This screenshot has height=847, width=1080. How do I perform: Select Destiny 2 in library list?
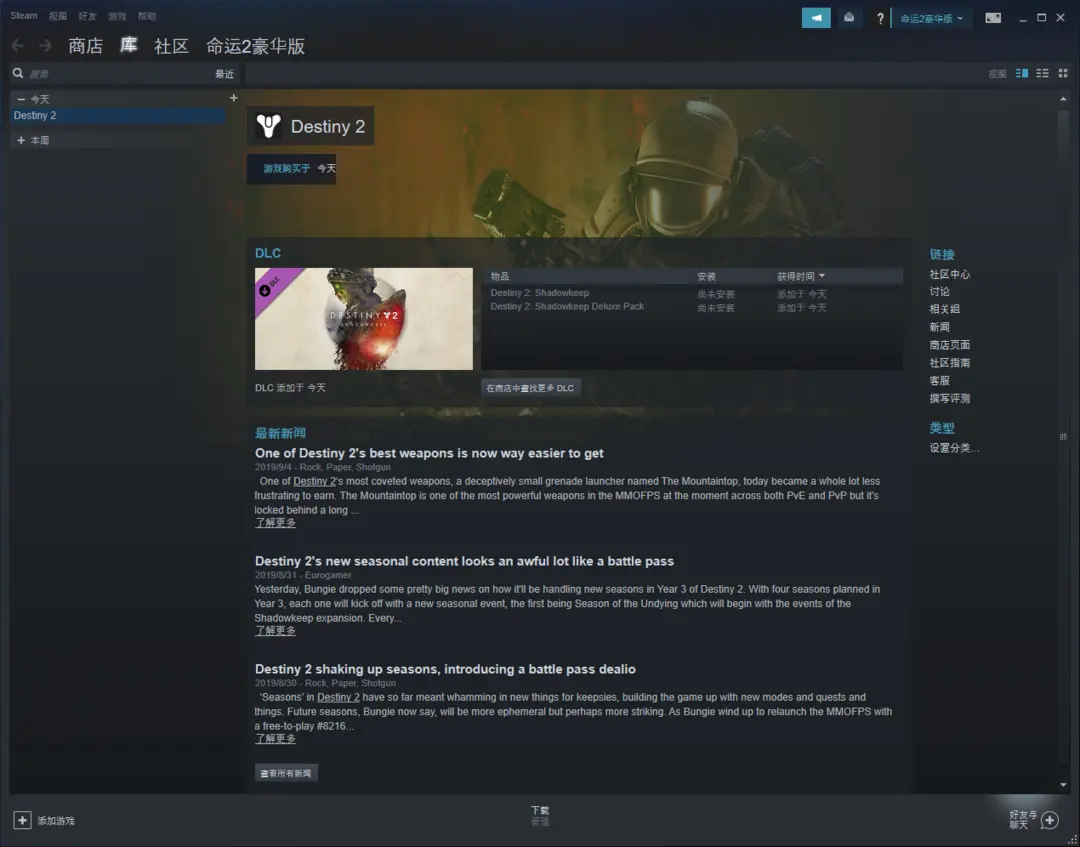coord(118,116)
